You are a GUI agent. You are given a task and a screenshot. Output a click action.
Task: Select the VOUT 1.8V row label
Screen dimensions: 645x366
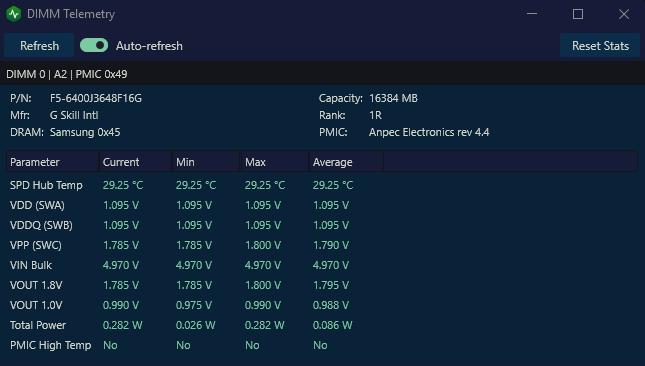tap(36, 285)
